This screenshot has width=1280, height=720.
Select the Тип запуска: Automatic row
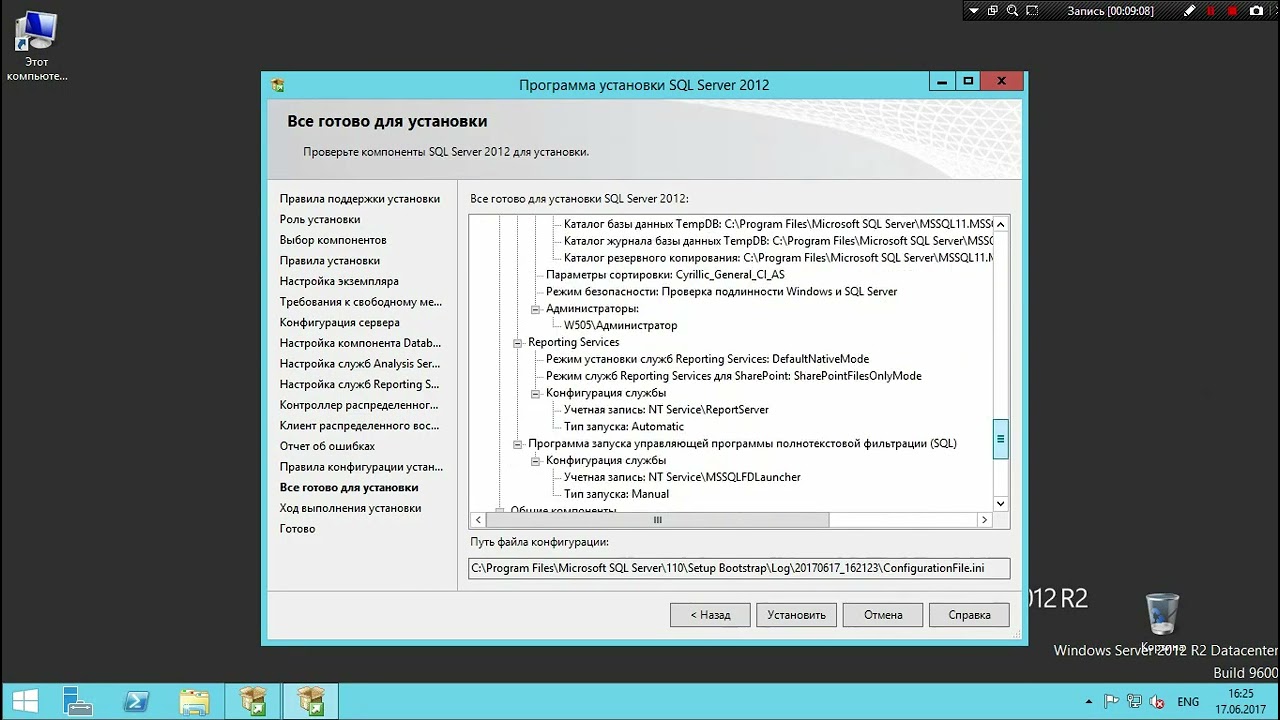pos(624,427)
